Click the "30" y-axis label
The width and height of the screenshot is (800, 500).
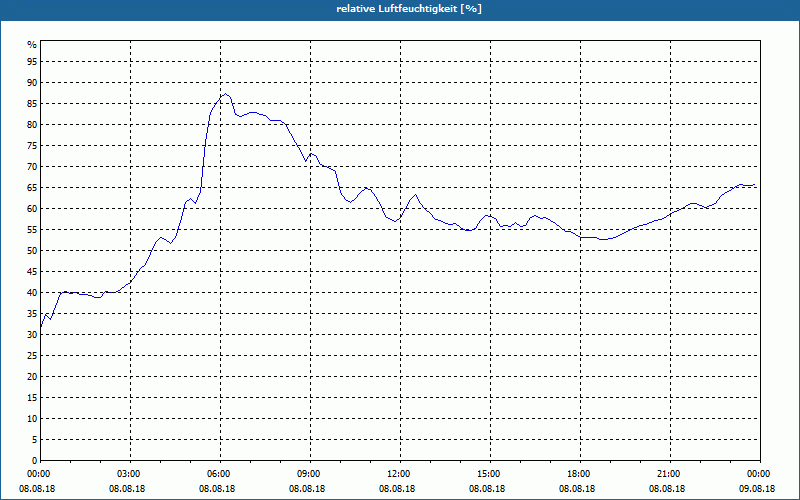point(32,335)
